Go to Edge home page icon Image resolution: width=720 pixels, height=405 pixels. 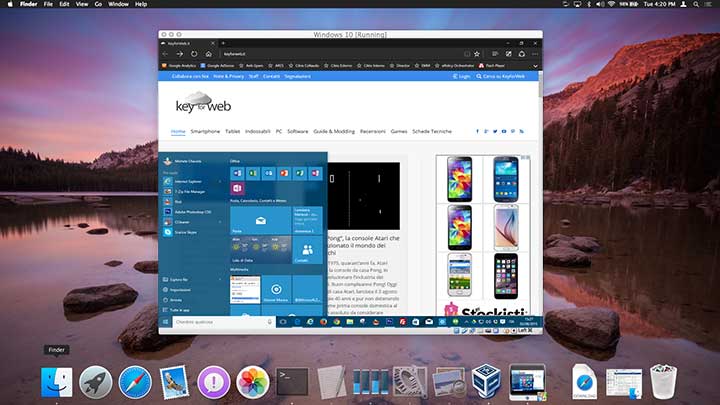pyautogui.click(x=208, y=54)
